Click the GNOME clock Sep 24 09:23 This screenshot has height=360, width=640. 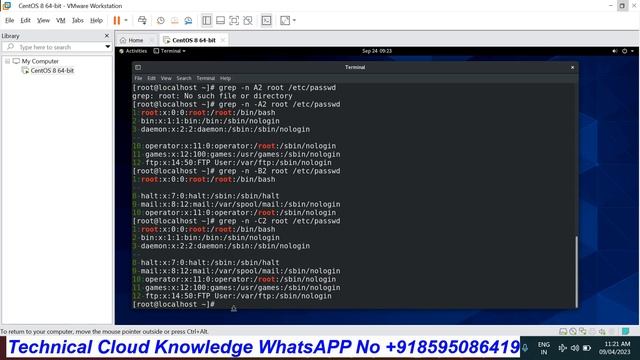(376, 51)
